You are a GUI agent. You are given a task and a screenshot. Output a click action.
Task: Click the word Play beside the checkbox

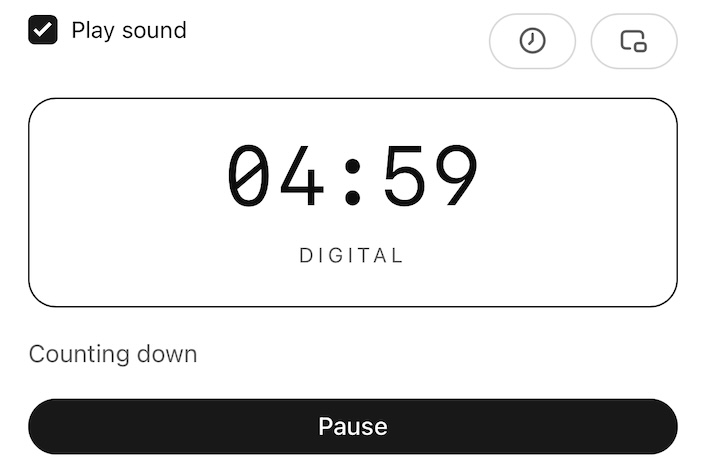click(93, 30)
